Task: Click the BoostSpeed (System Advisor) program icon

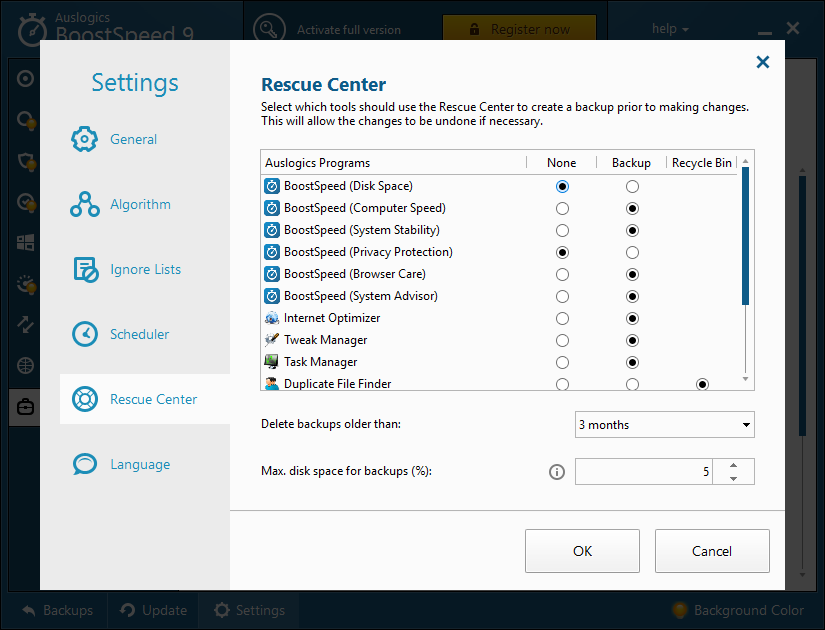Action: [271, 296]
